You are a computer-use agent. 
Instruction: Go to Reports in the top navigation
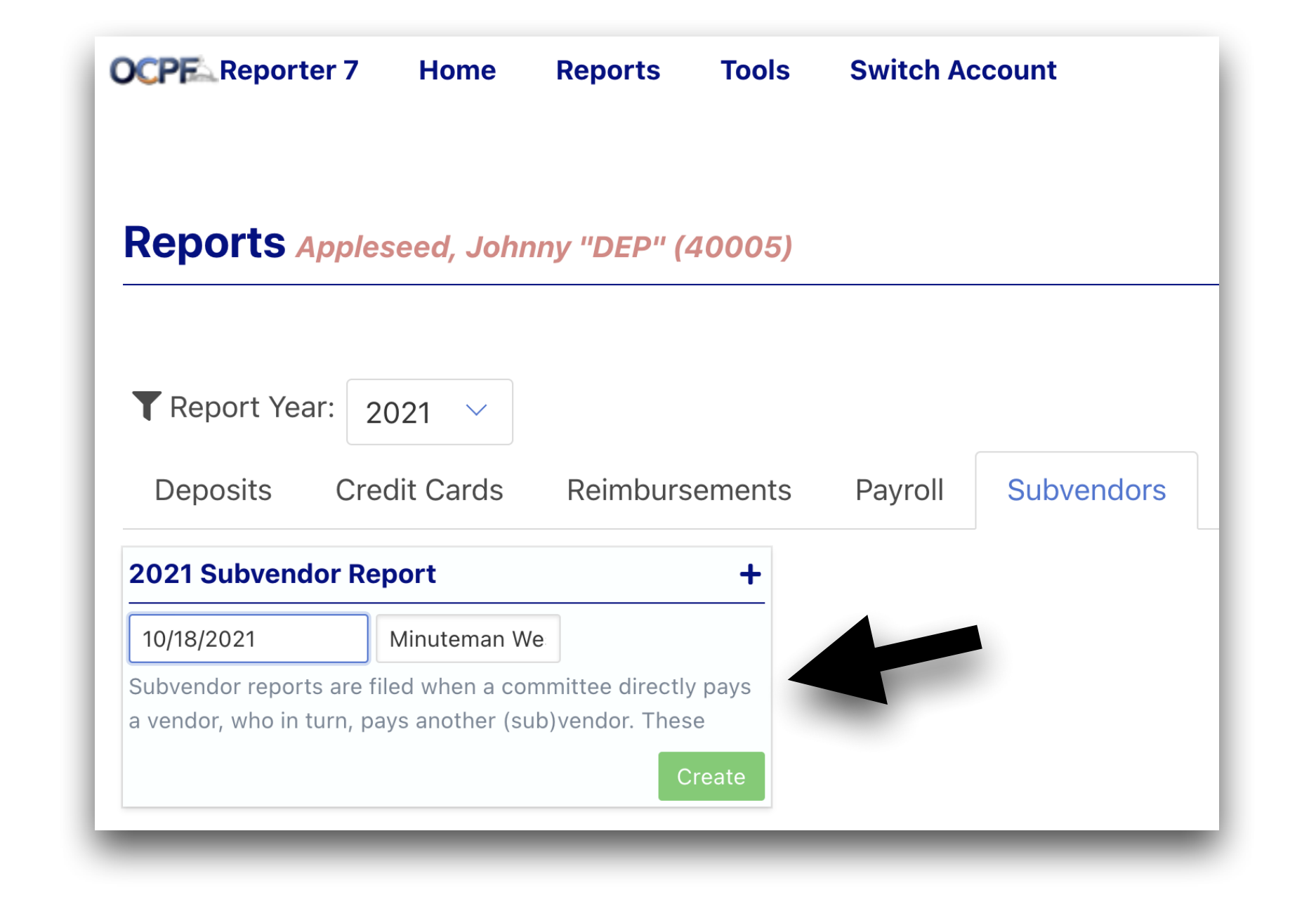click(607, 70)
